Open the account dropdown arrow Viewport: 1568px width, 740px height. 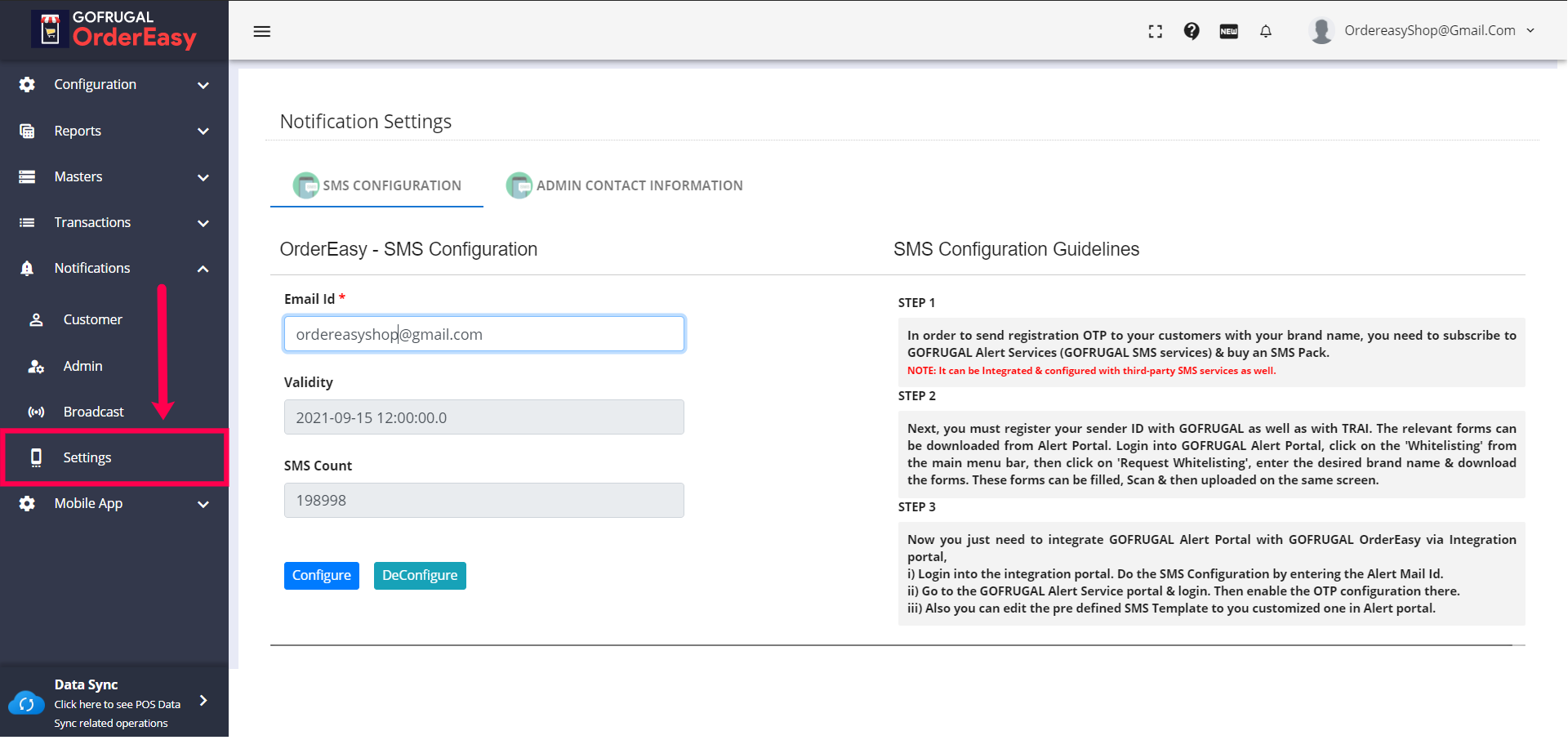1530,30
